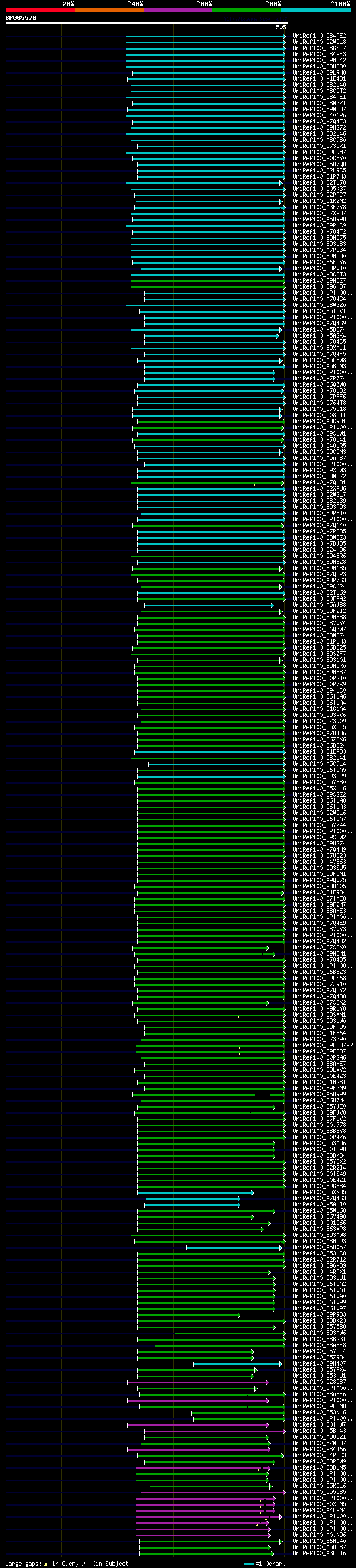The width and height of the screenshot is (356, 1568).
Task: Select hit UniRef100_Q1ERD3
Action: point(319,752)
